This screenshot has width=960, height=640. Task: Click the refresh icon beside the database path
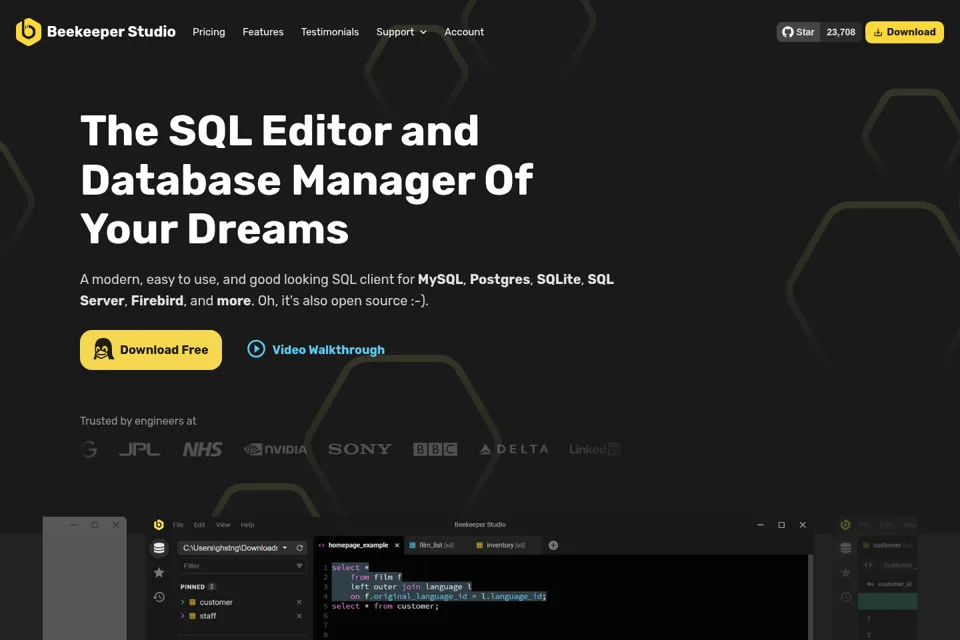(299, 548)
